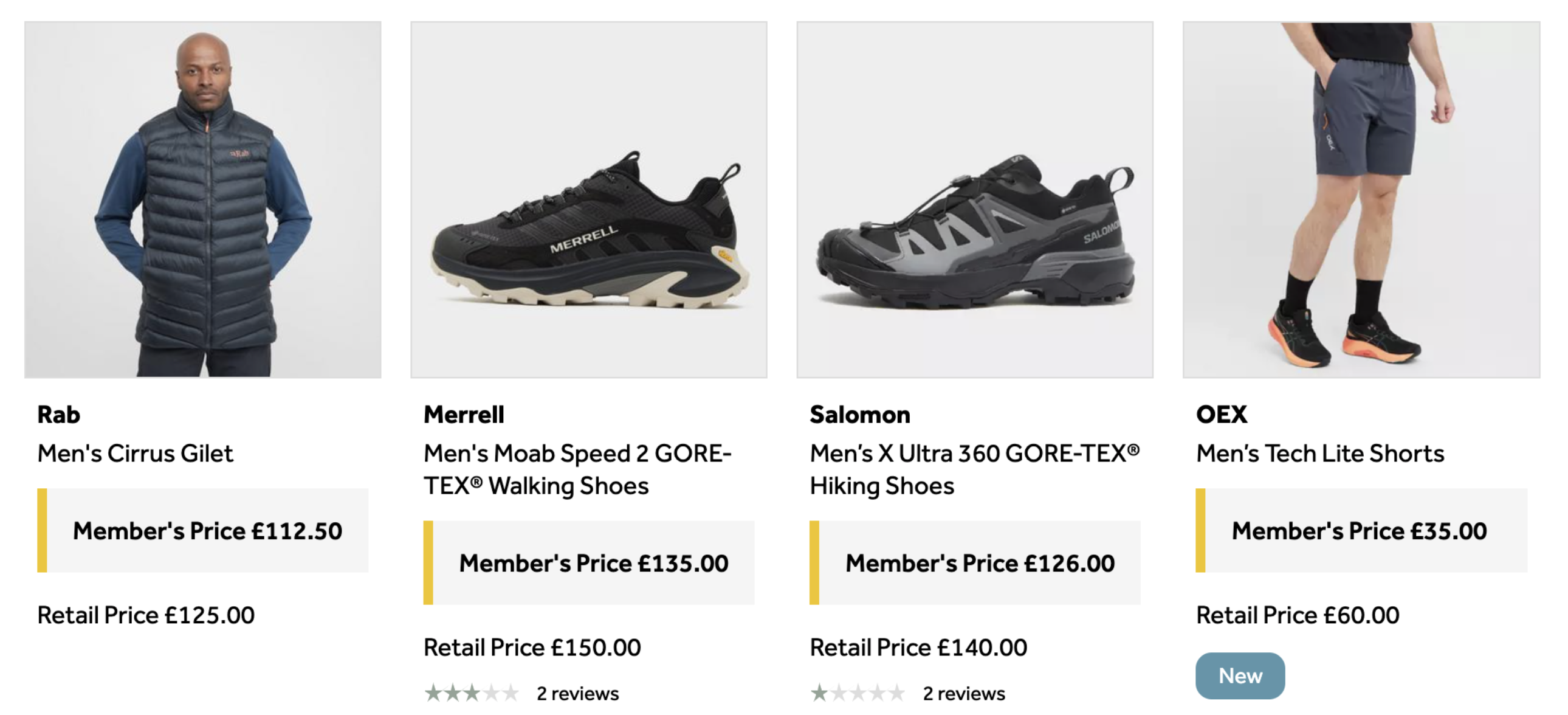The image size is (1568, 715).
Task: Open the OEX Tech Lite Shorts image
Action: 1361,200
